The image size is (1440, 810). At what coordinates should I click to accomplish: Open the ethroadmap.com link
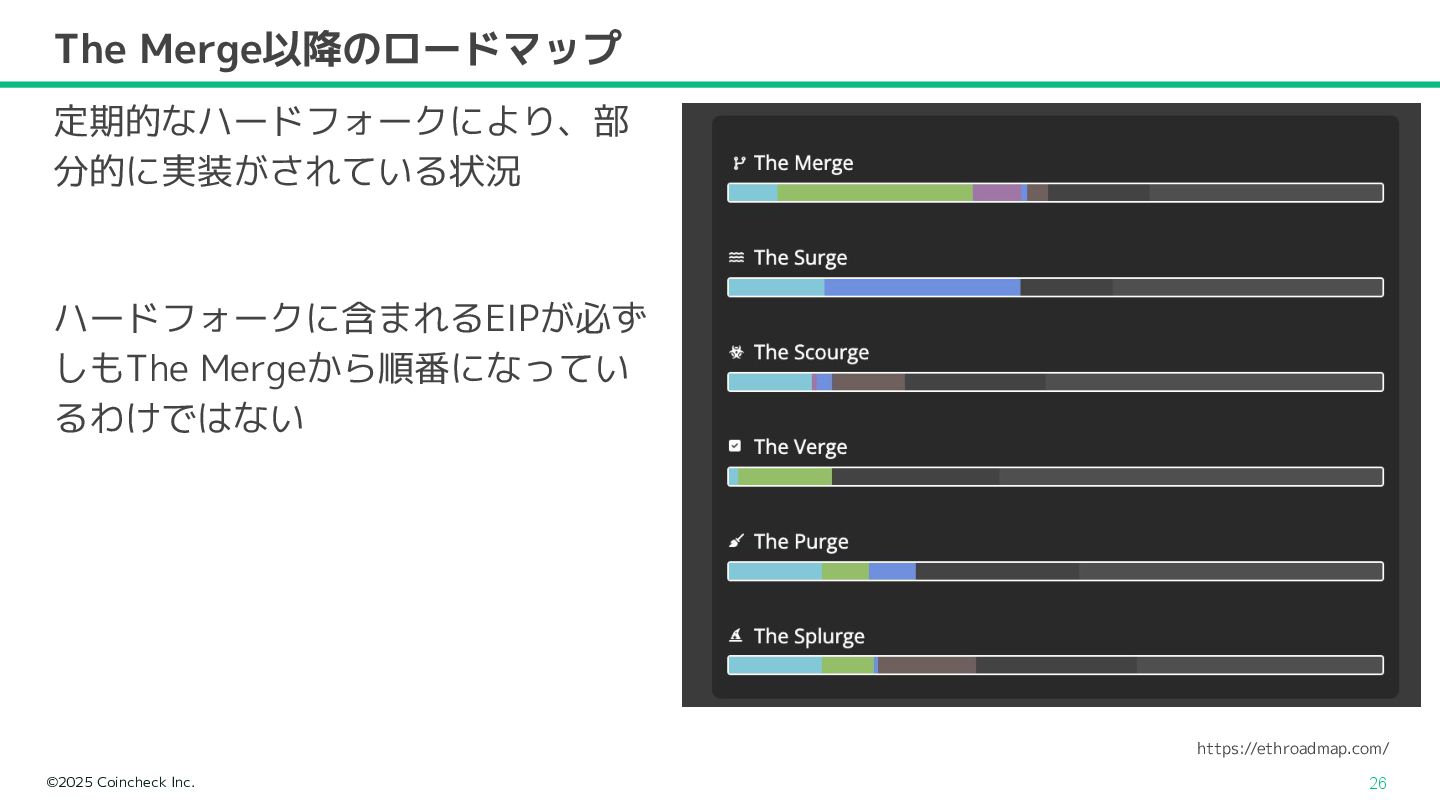(x=1293, y=748)
